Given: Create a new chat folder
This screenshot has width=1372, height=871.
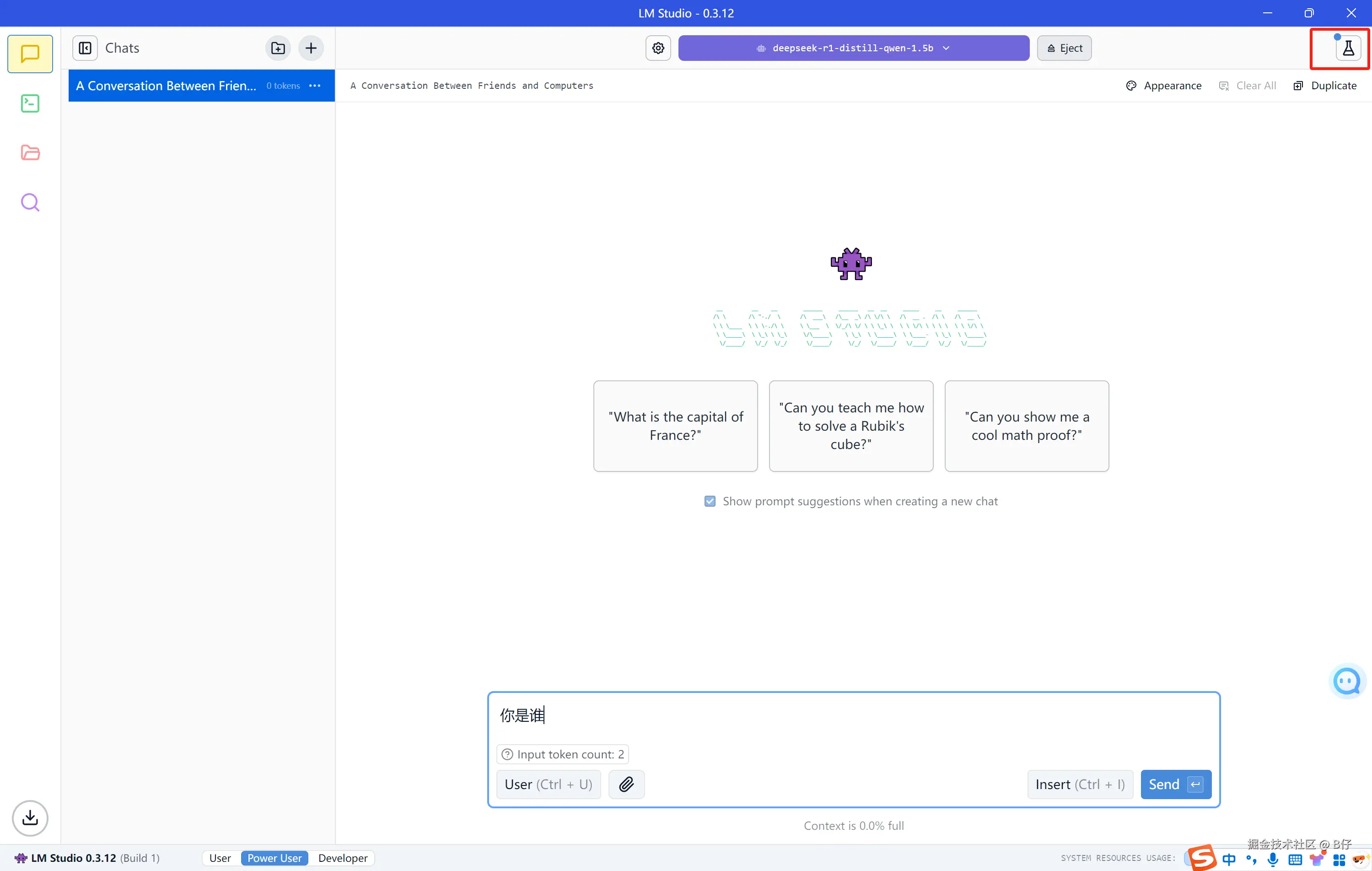Looking at the screenshot, I should [x=278, y=48].
